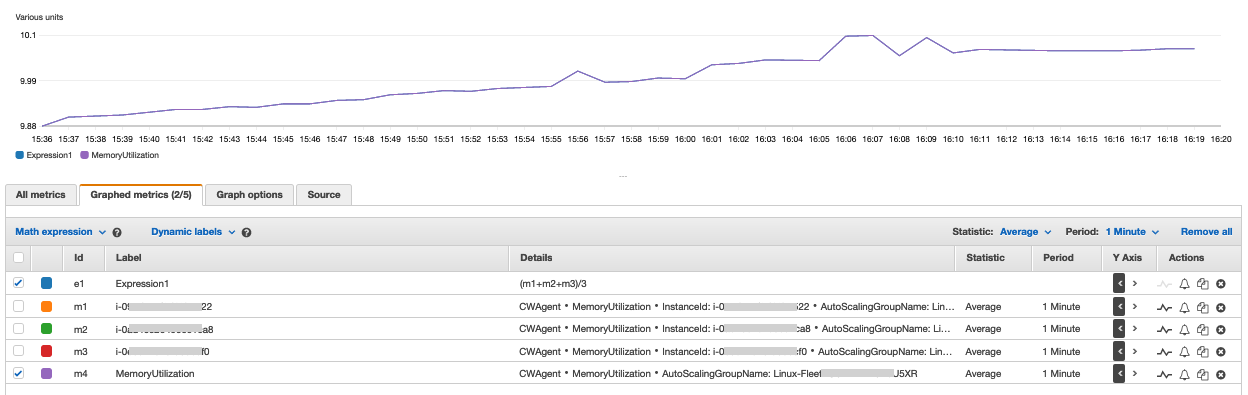The height and width of the screenshot is (395, 1248).
Task: Open the Math expression dropdown
Action: click(61, 232)
